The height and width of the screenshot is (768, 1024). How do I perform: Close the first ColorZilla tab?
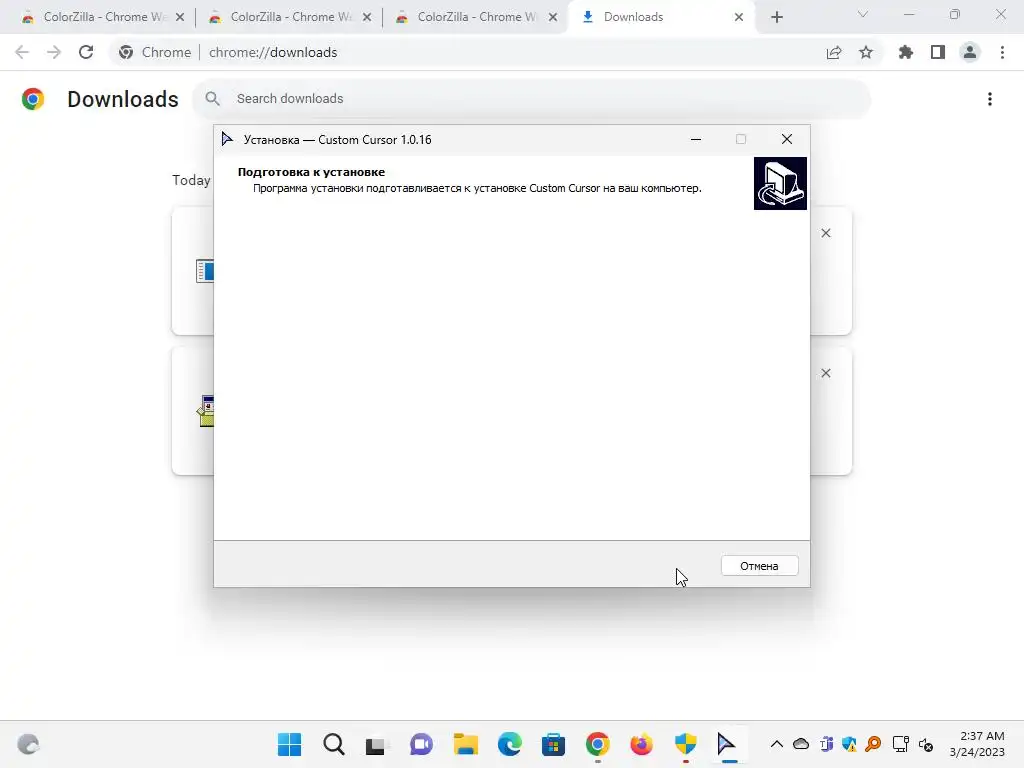pos(180,18)
